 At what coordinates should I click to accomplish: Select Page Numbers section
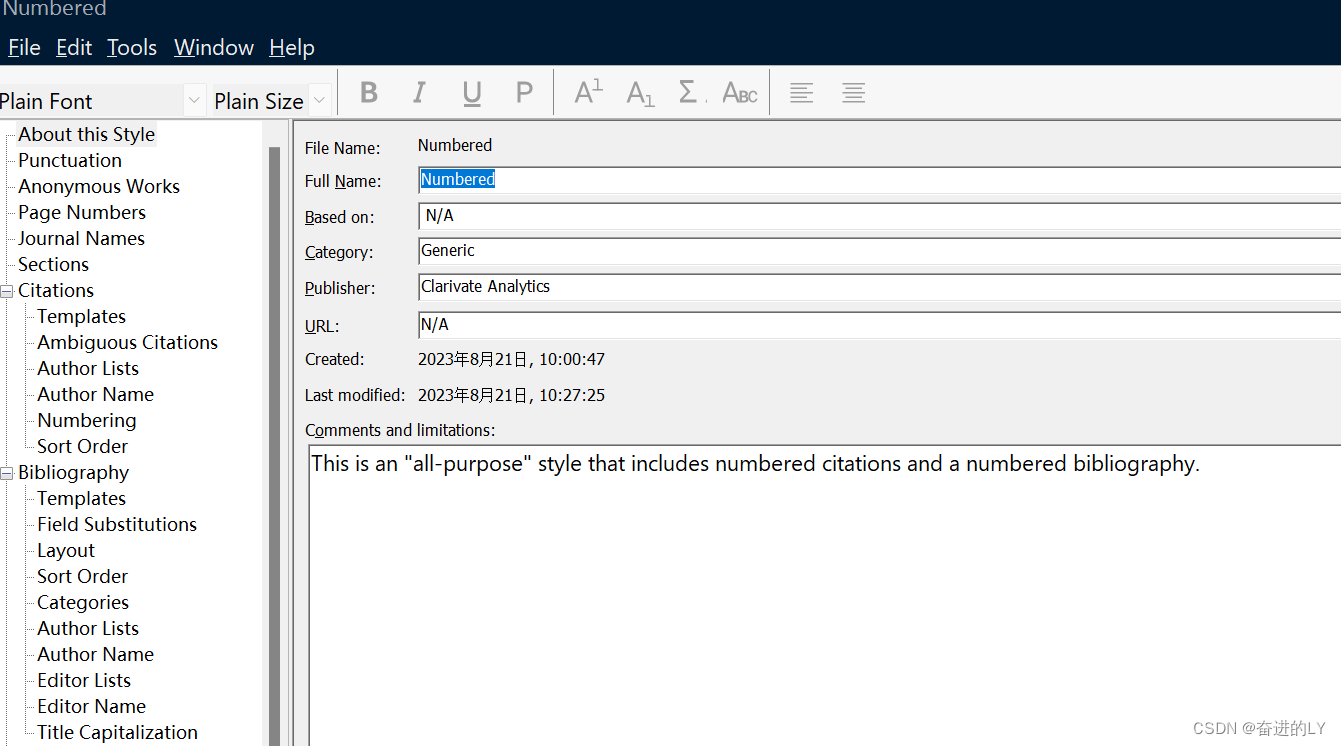(x=82, y=212)
